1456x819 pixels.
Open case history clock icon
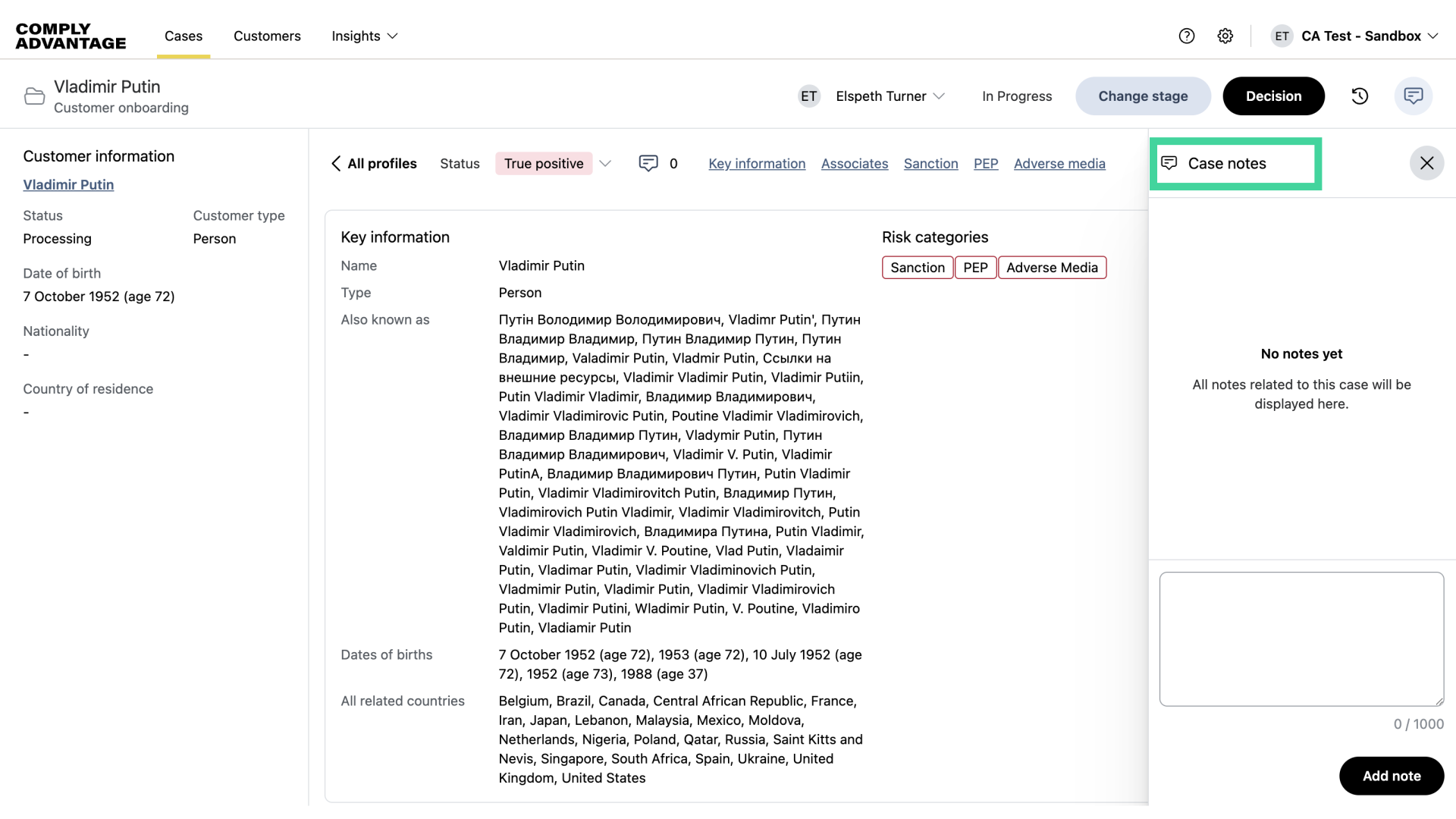point(1360,96)
